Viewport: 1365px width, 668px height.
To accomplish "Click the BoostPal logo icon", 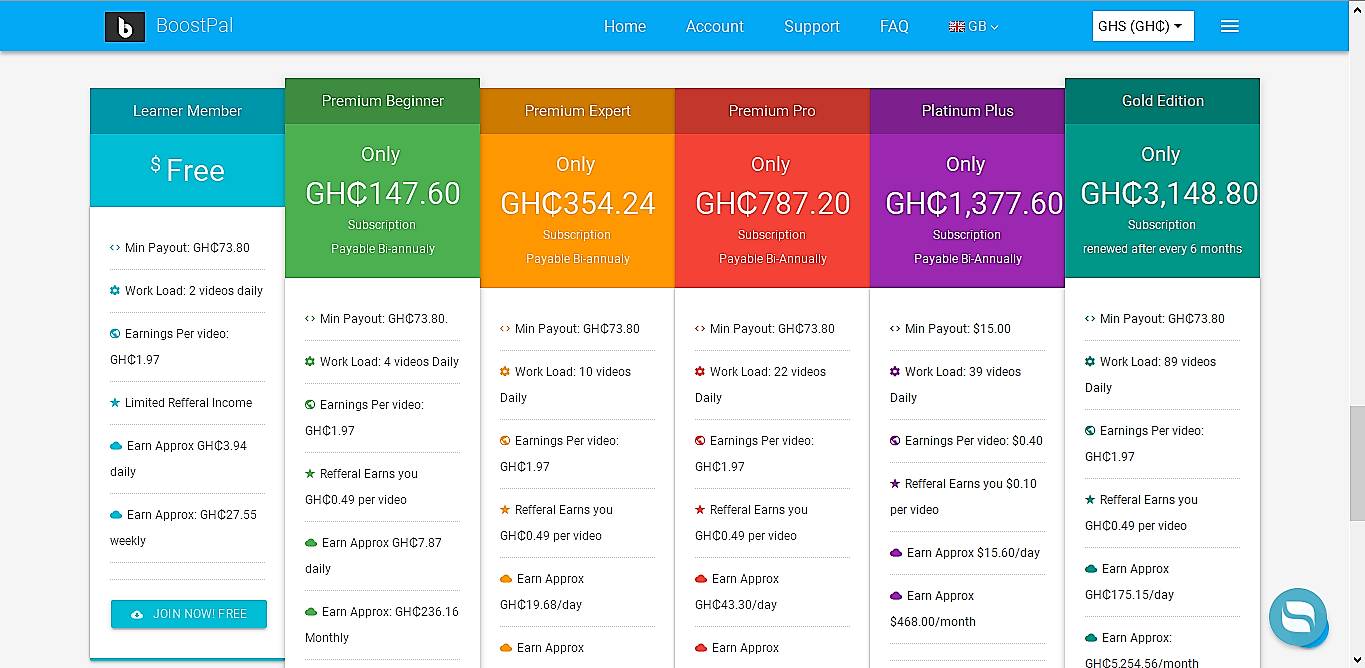I will pos(125,27).
